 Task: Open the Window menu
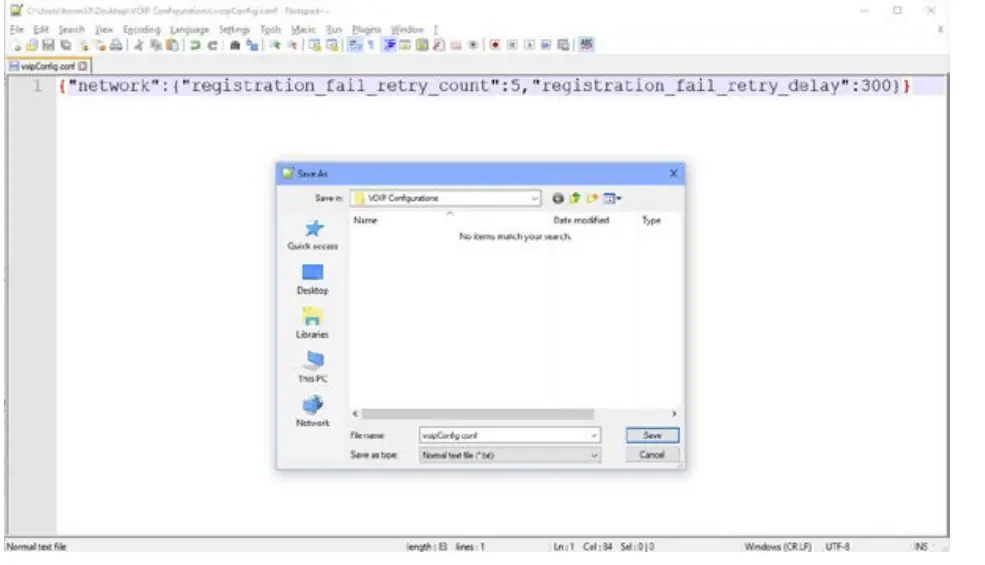(407, 30)
